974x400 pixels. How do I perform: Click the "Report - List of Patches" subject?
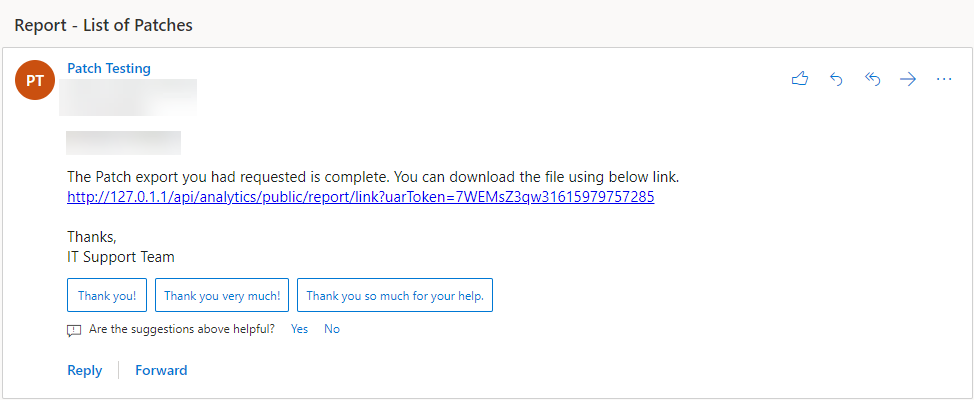[104, 25]
